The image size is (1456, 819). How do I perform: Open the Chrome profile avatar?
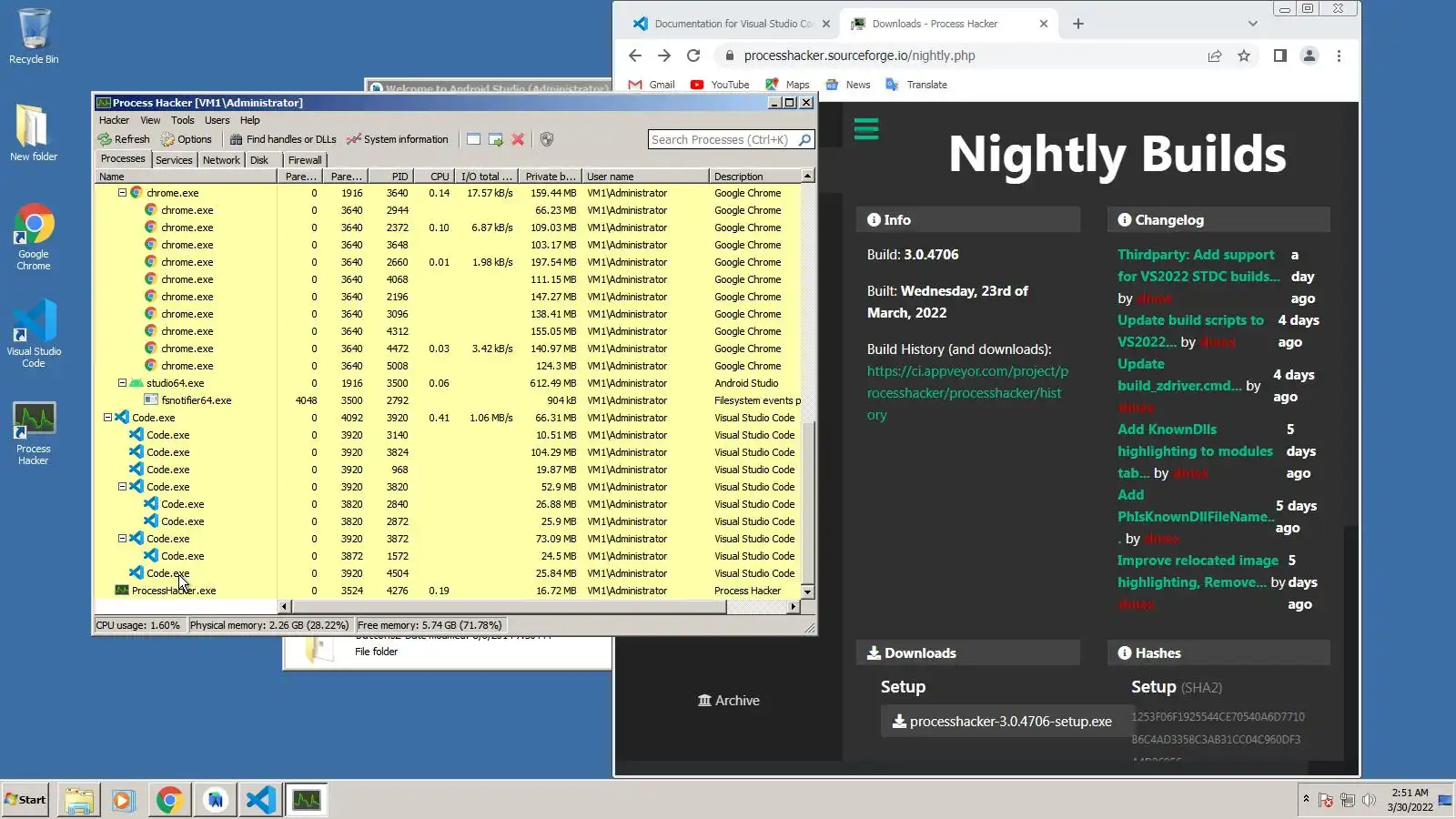(1309, 56)
